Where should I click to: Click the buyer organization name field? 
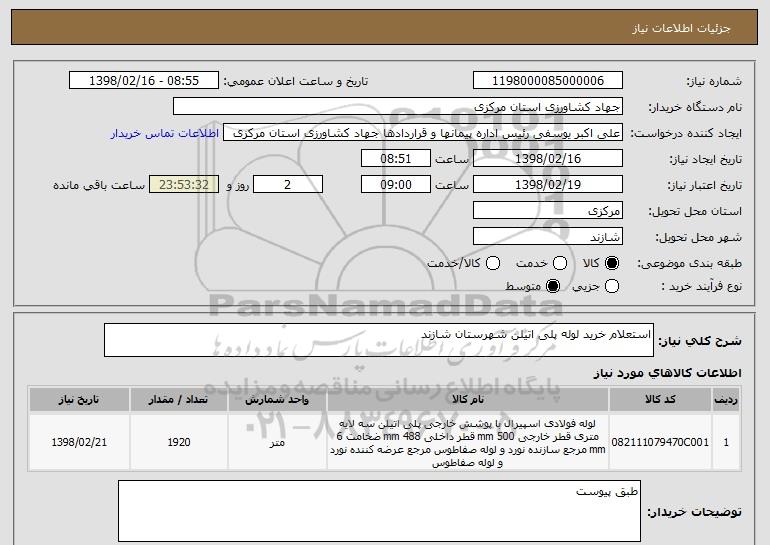(x=398, y=107)
